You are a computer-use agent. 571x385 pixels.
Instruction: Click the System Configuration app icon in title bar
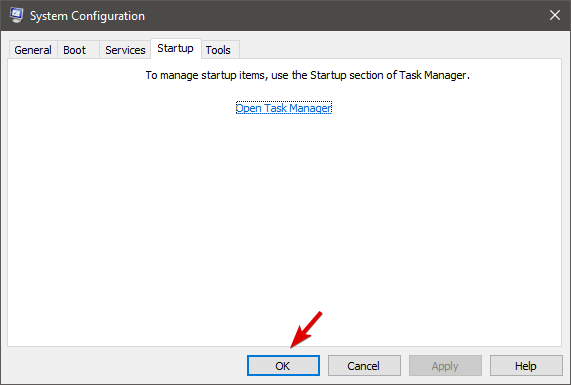(x=16, y=15)
